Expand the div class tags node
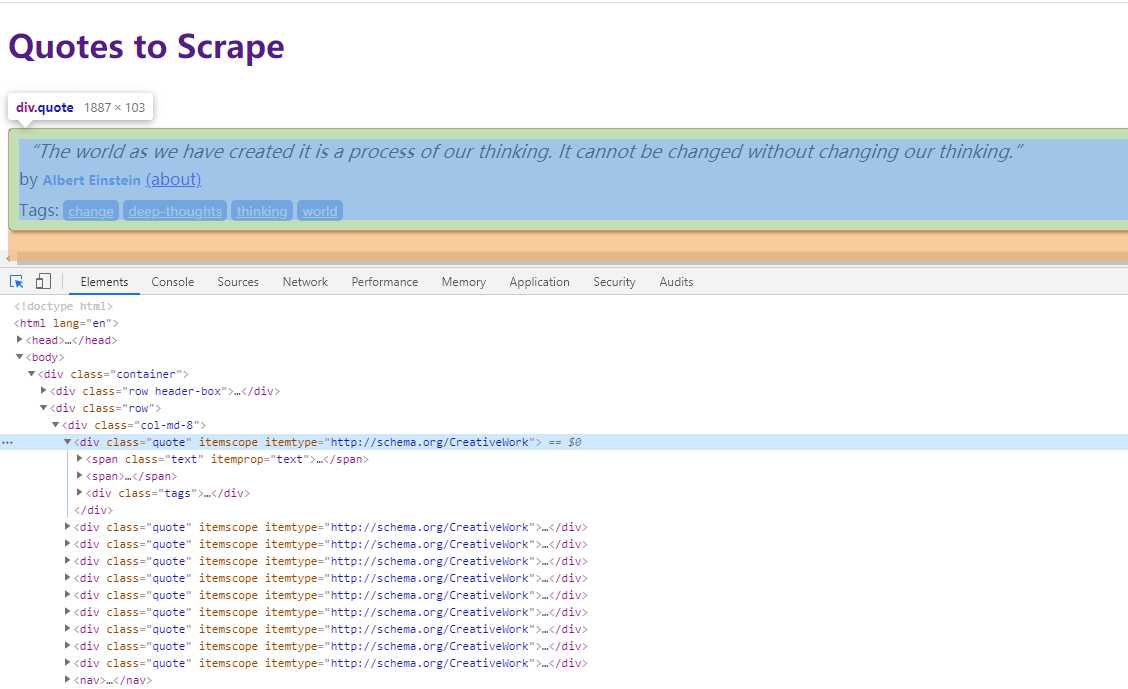 79,493
